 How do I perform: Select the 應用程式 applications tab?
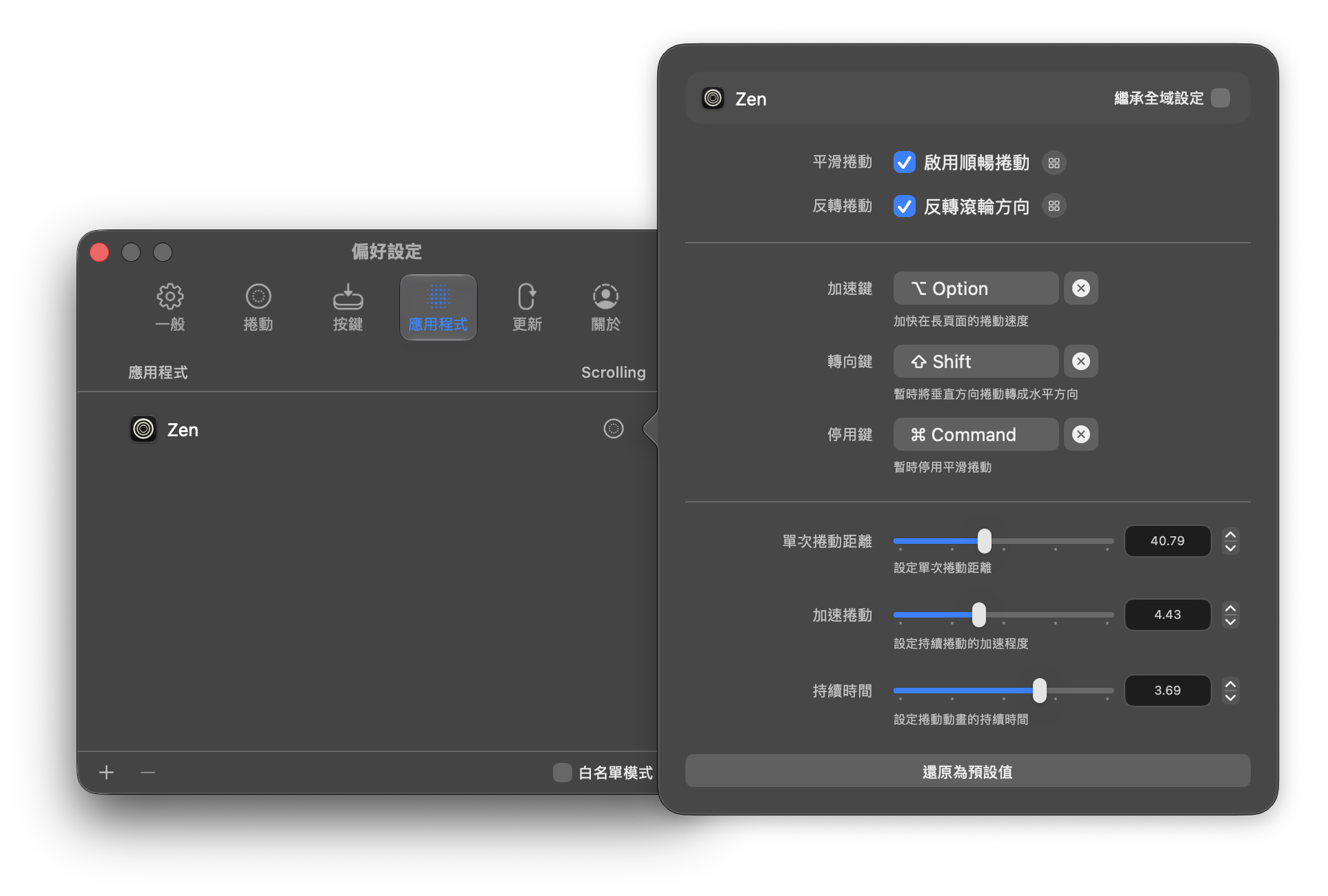[x=439, y=307]
